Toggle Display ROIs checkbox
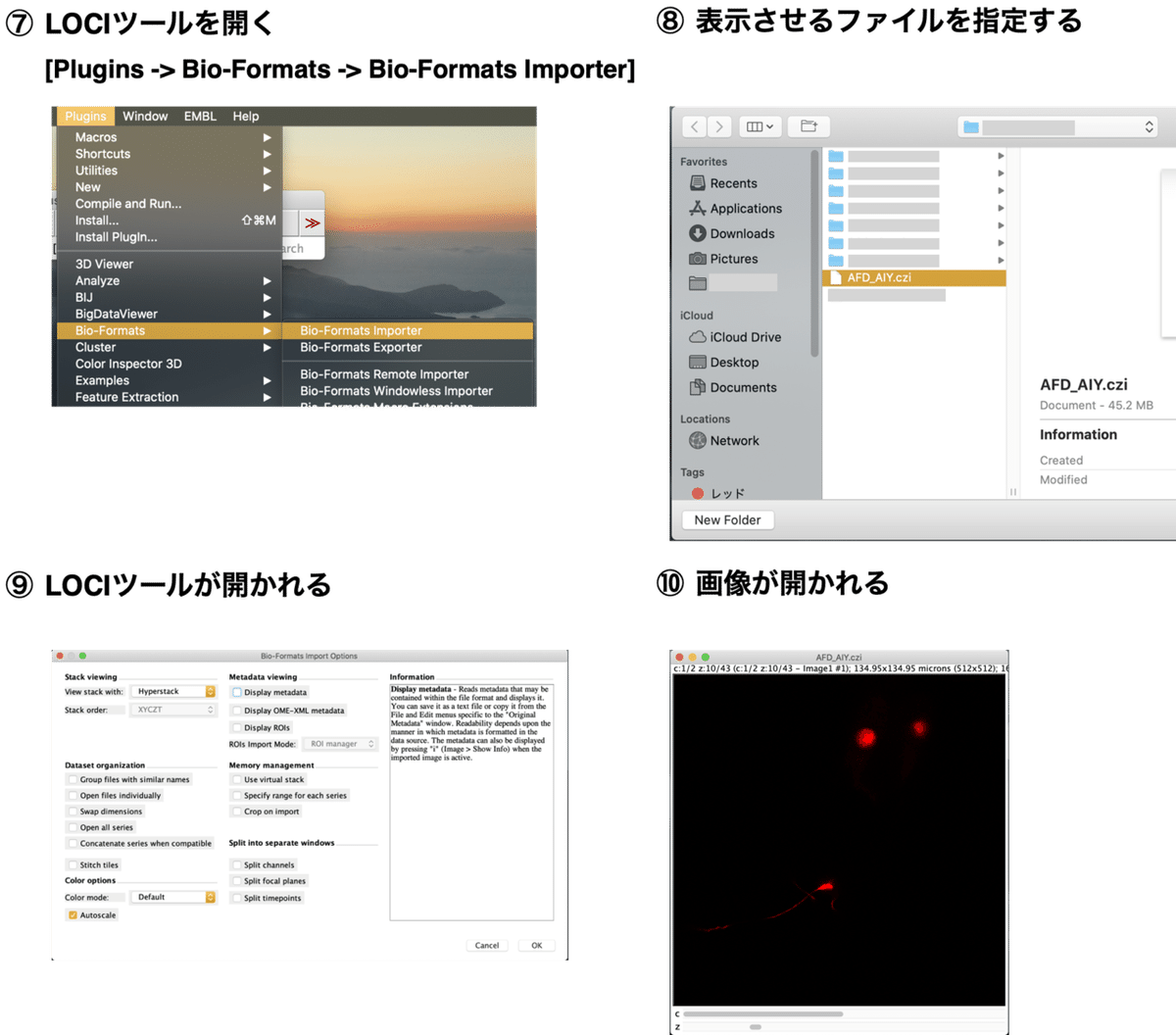The height and width of the screenshot is (1035, 1176). pos(236,728)
